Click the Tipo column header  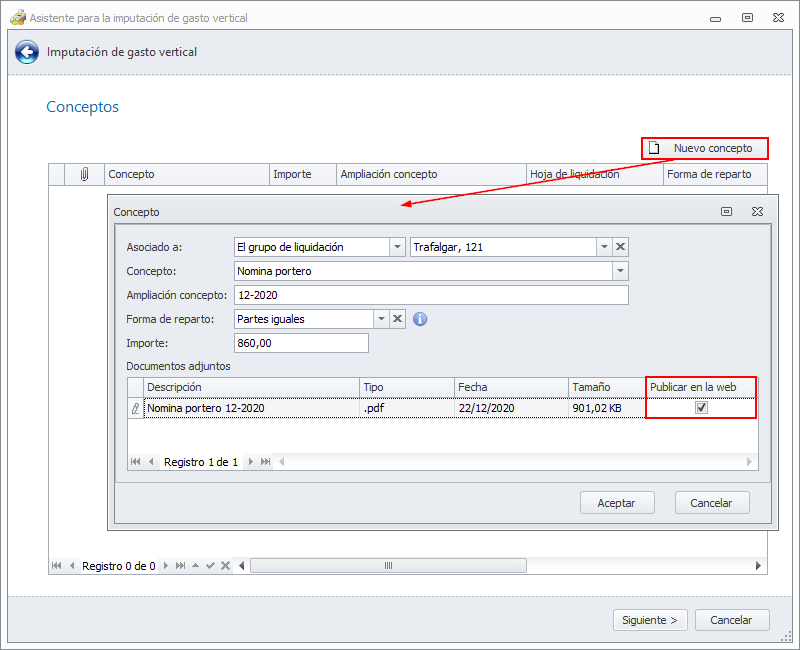click(407, 387)
